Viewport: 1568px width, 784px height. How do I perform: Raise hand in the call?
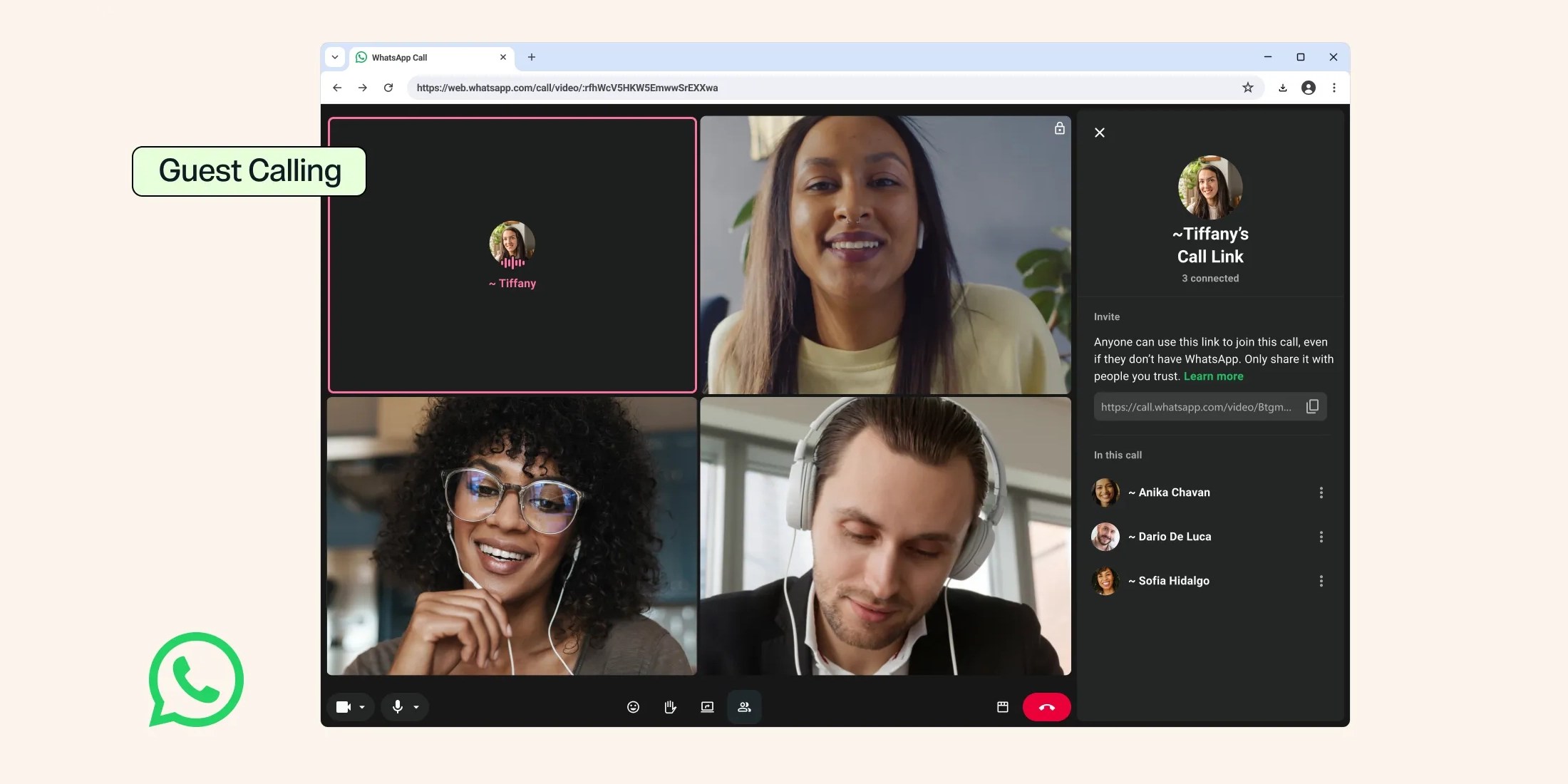(670, 707)
